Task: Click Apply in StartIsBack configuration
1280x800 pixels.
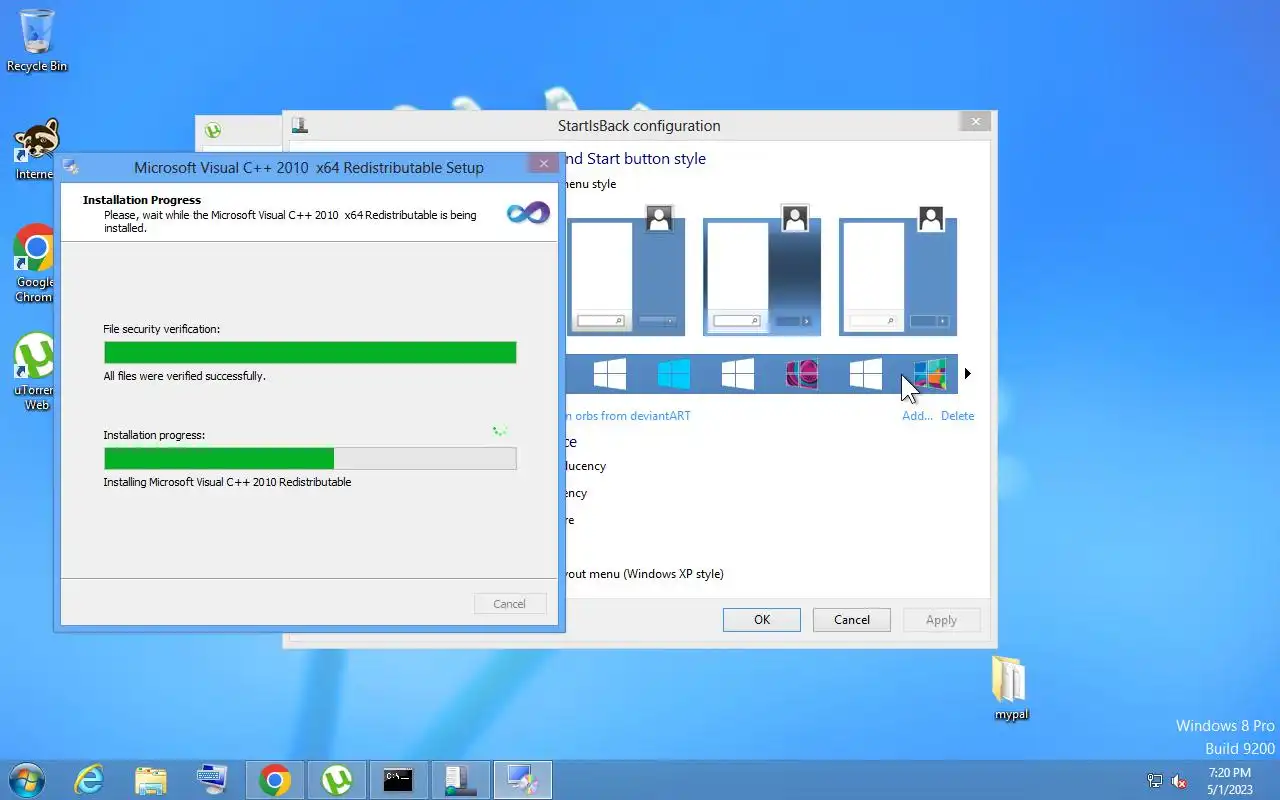Action: click(x=941, y=620)
